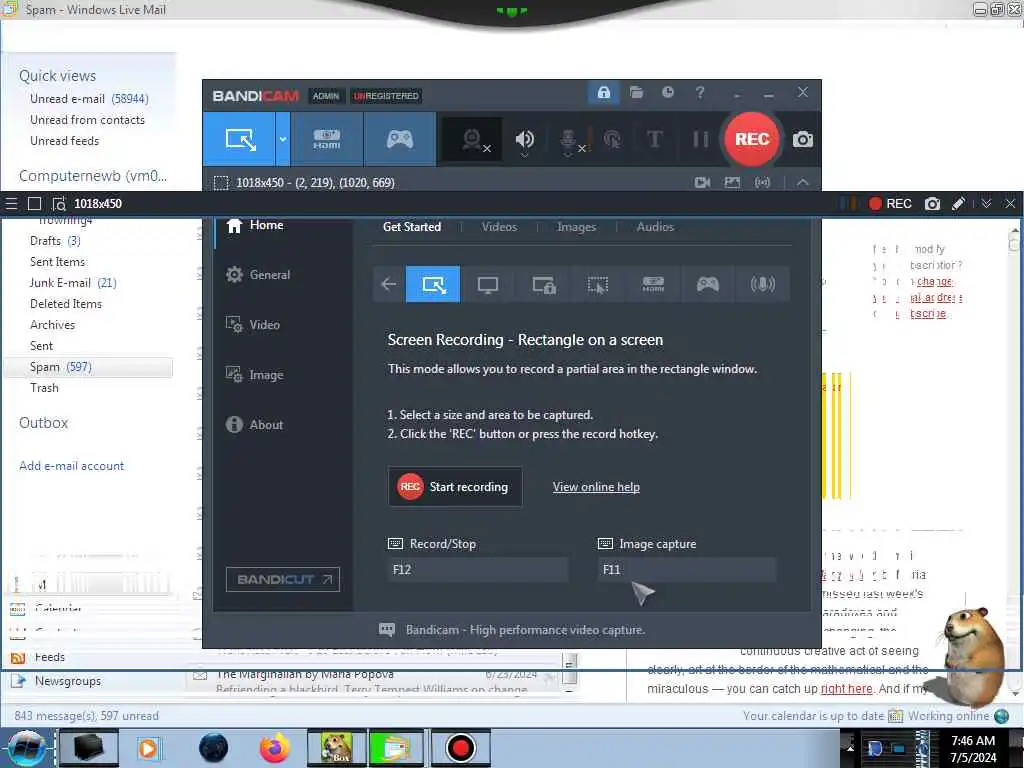This screenshot has width=1024, height=768.
Task: Click the image icon in size bar
Action: click(x=732, y=183)
